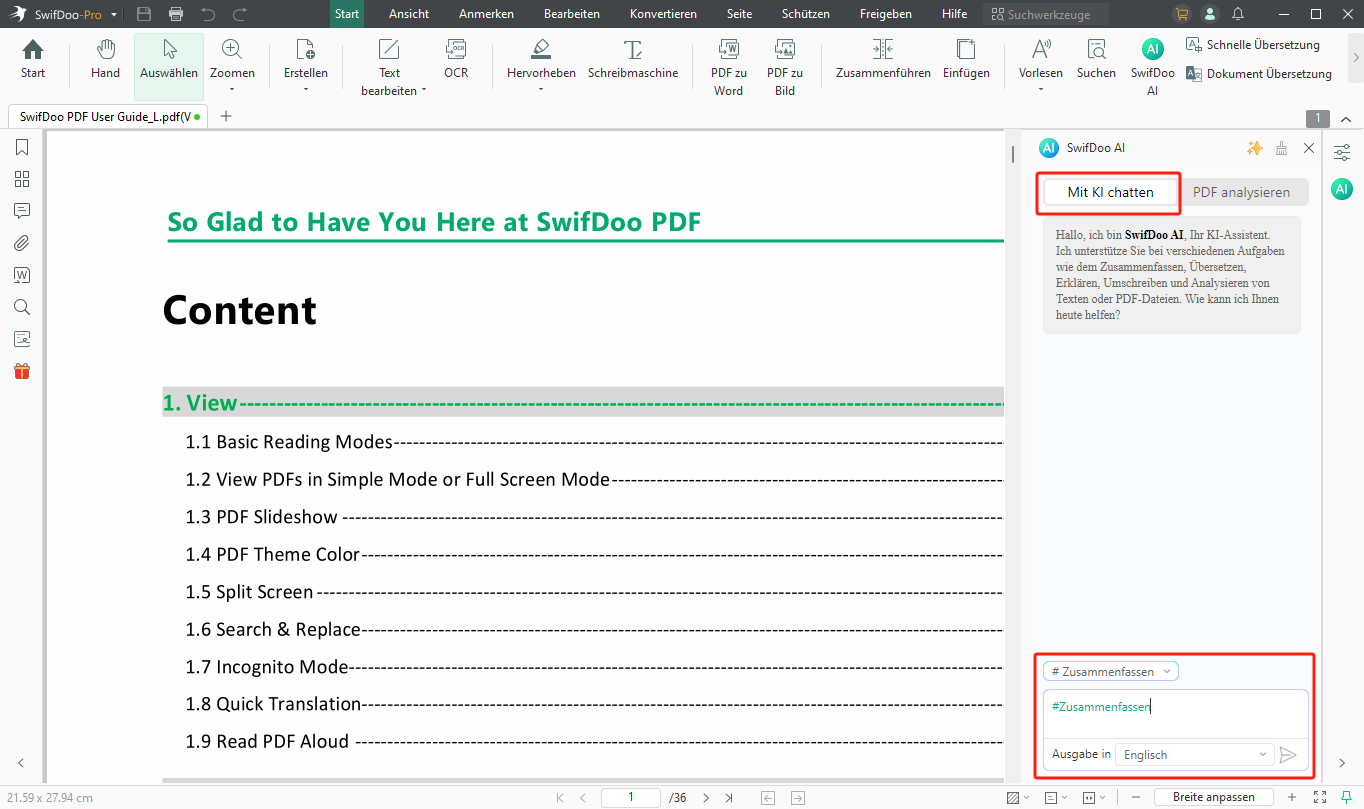The width and height of the screenshot is (1364, 809).
Task: Open the page background dropdown in status bar
Action: 1018,797
